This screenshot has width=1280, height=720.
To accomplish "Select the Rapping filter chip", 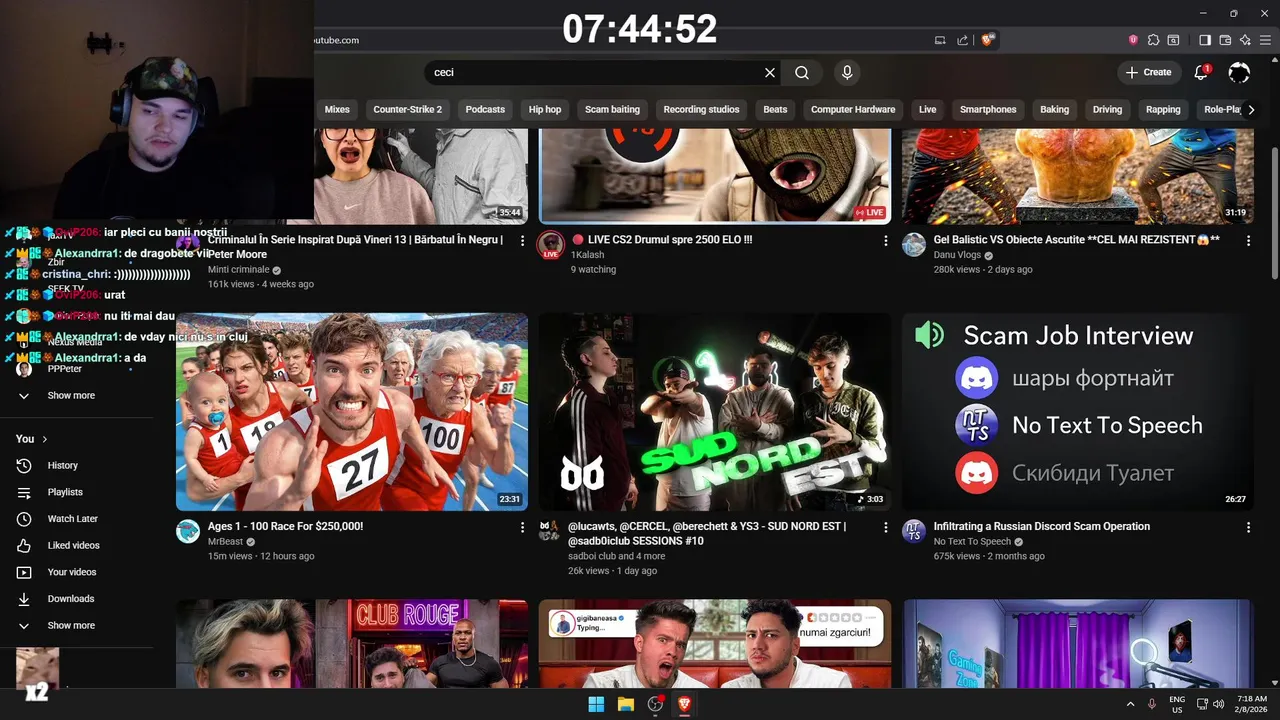I will (x=1163, y=109).
